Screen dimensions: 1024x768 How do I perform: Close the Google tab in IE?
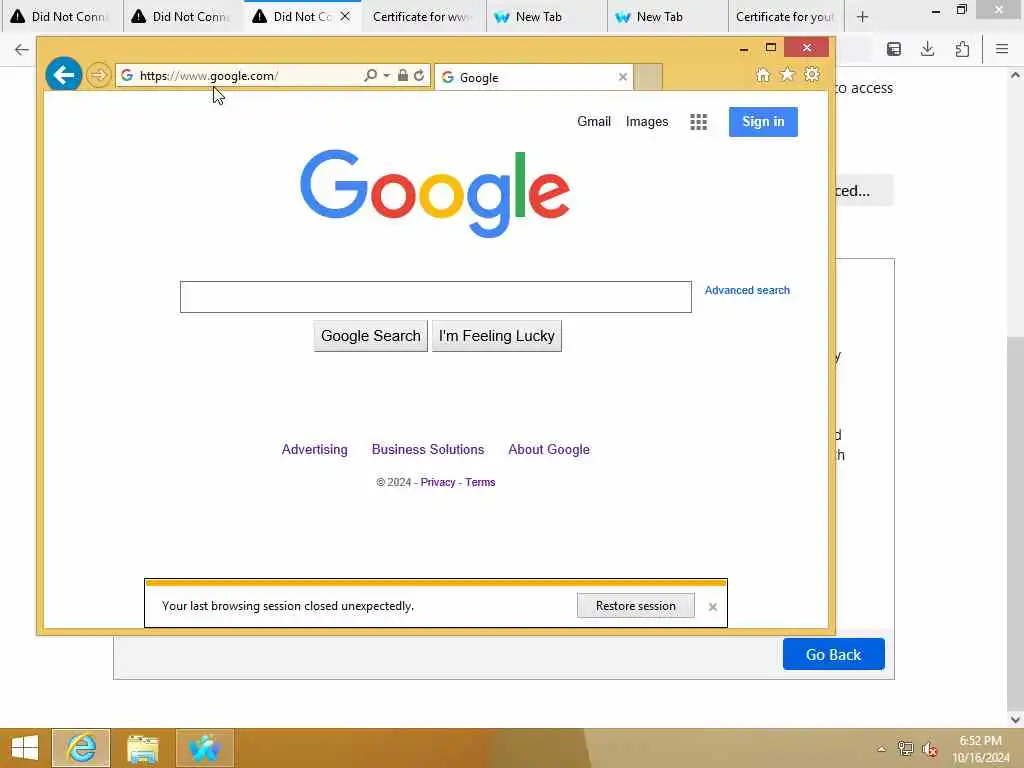point(623,77)
